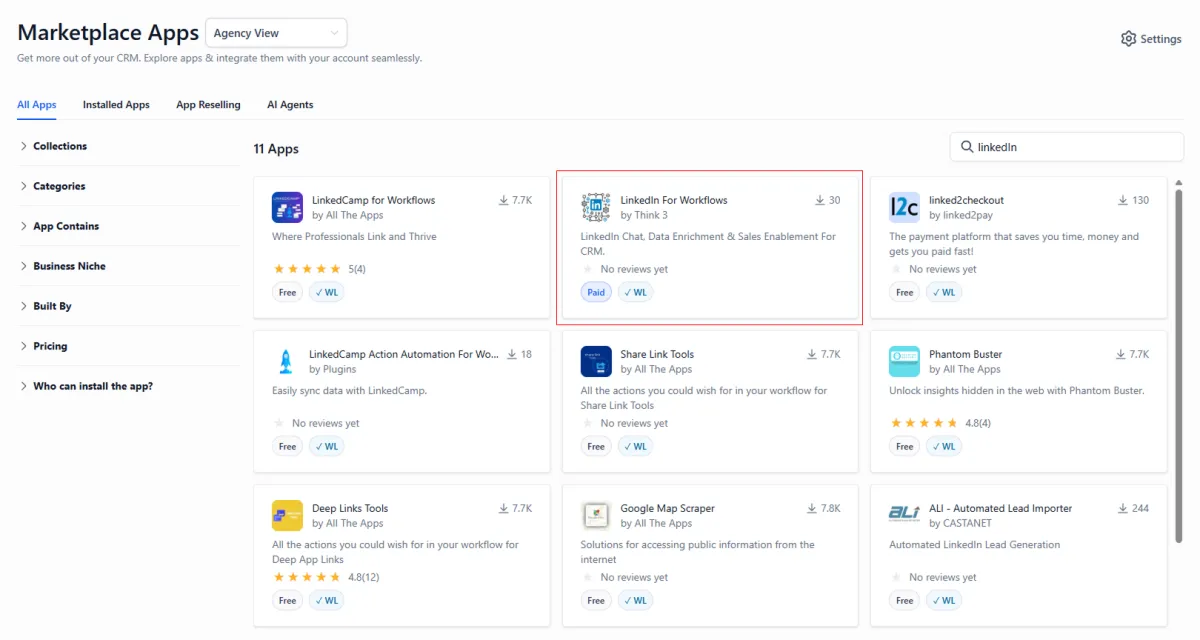Click the empty review star on linked2checkout
The image size is (1200, 640).
[896, 269]
